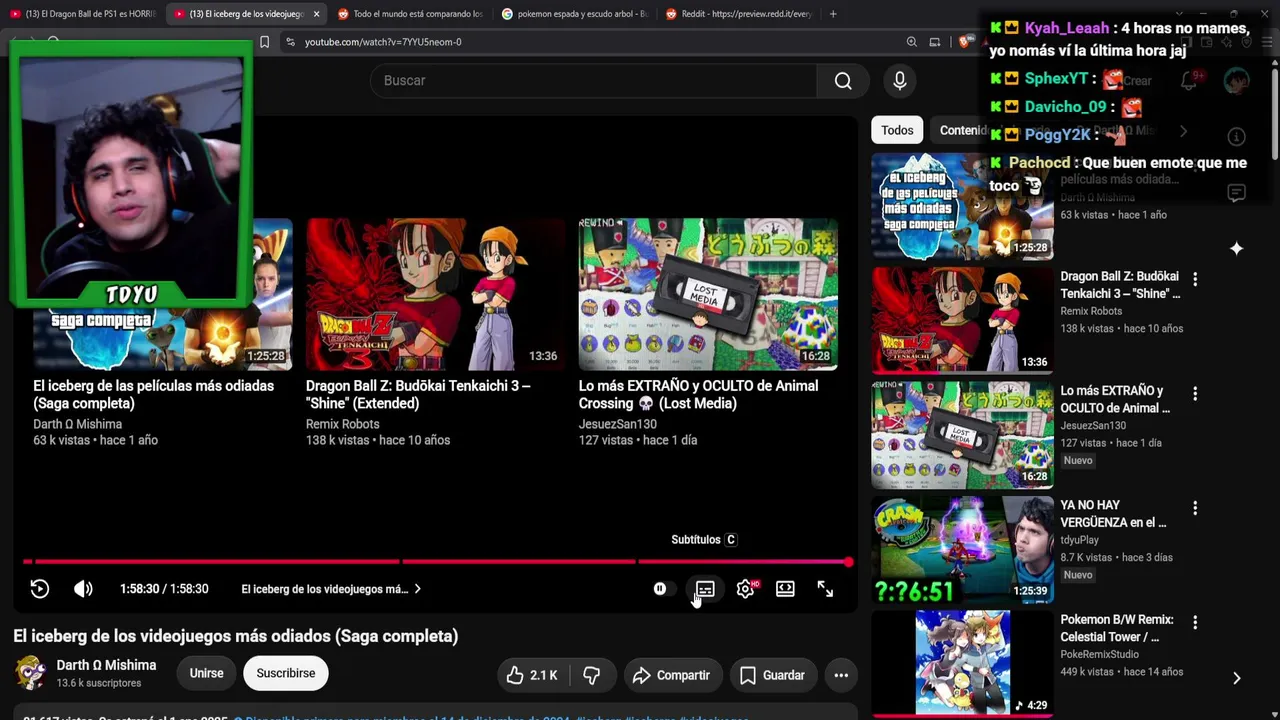Switch to the Reddit preview.redd.it tab
This screenshot has height=720, width=1280.
tap(738, 14)
